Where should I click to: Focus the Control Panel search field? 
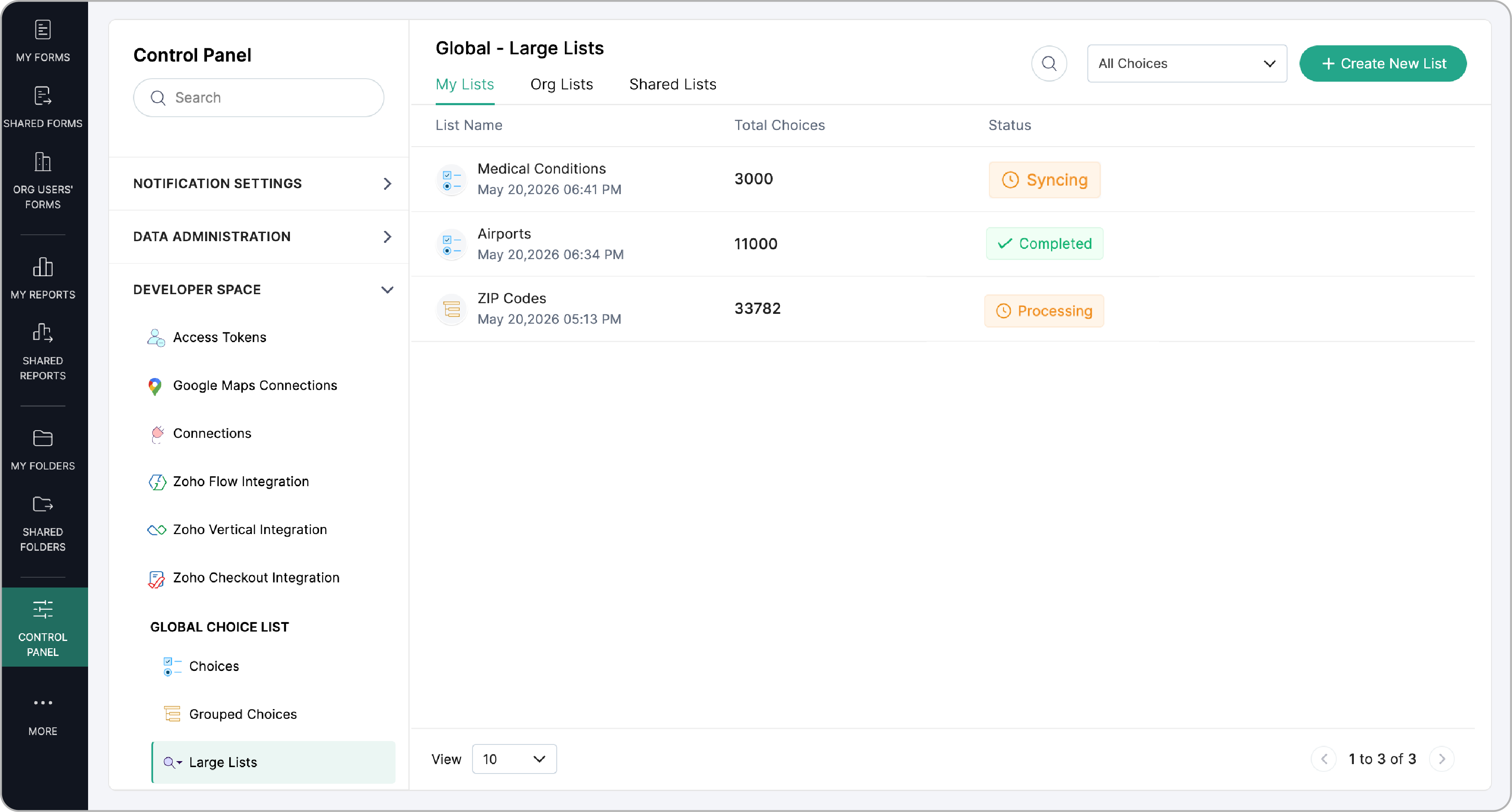point(259,98)
